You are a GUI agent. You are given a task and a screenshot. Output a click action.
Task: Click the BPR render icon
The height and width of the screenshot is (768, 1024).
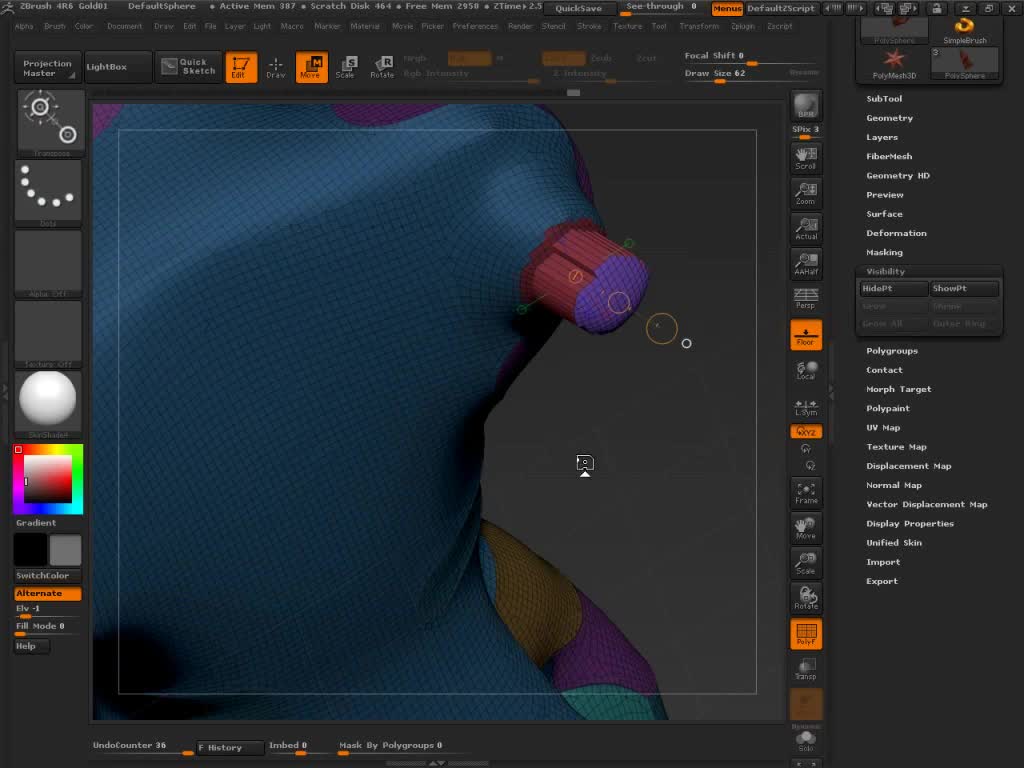[x=806, y=106]
